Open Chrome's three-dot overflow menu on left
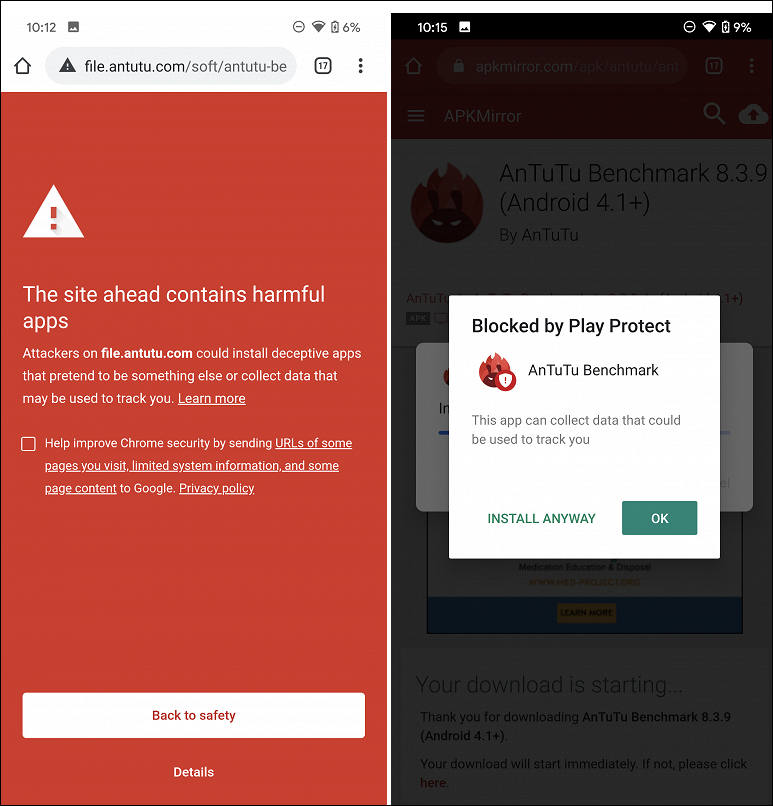The height and width of the screenshot is (806, 773). tap(360, 66)
